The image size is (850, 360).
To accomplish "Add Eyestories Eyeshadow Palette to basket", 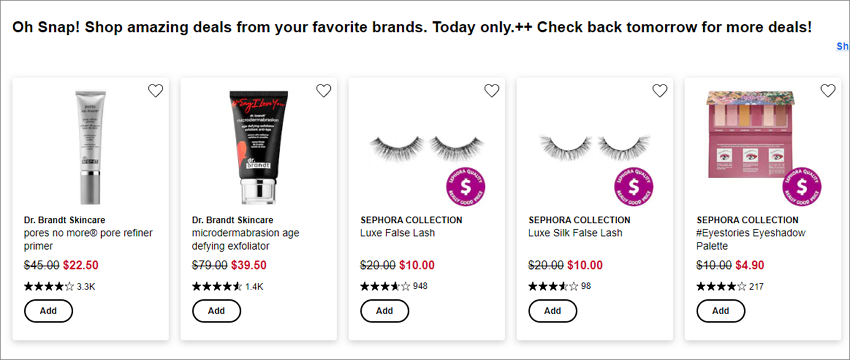I will [720, 311].
